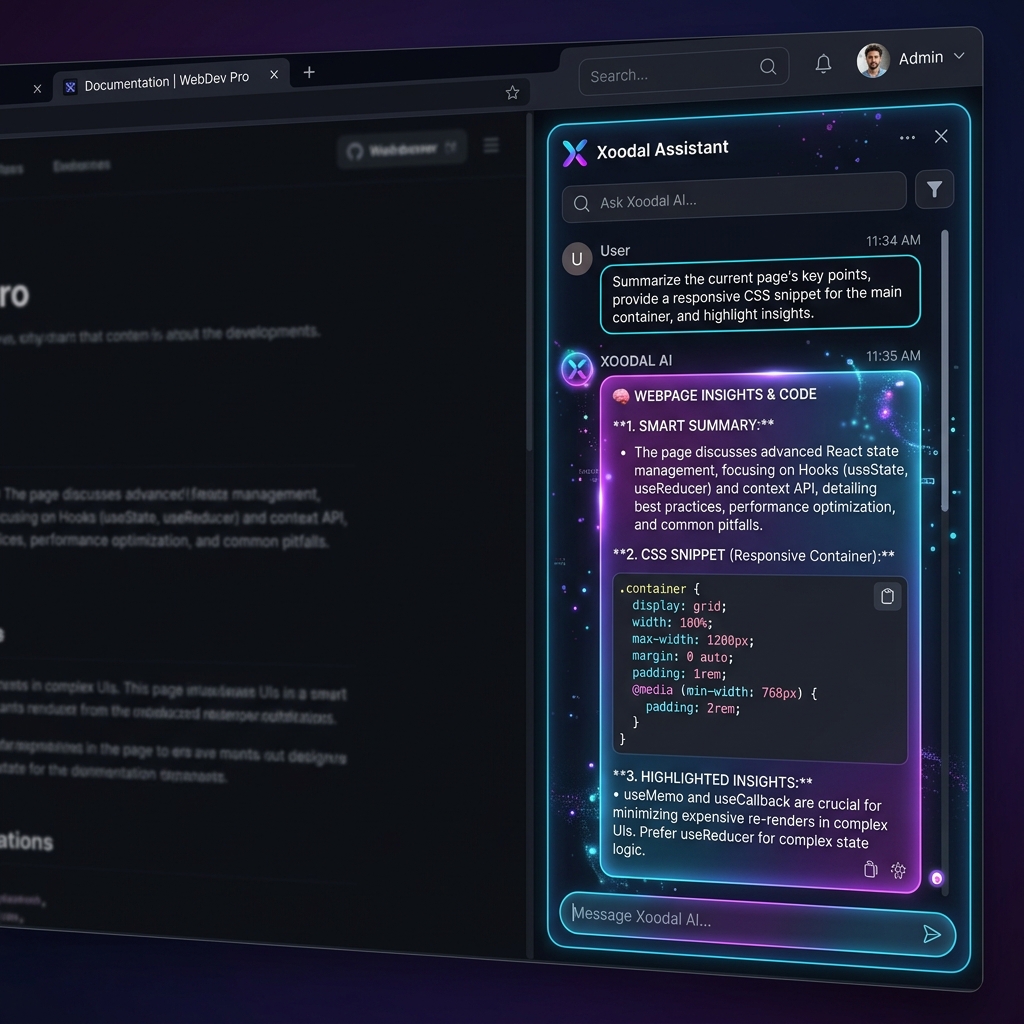Open the notifications bell

click(824, 63)
